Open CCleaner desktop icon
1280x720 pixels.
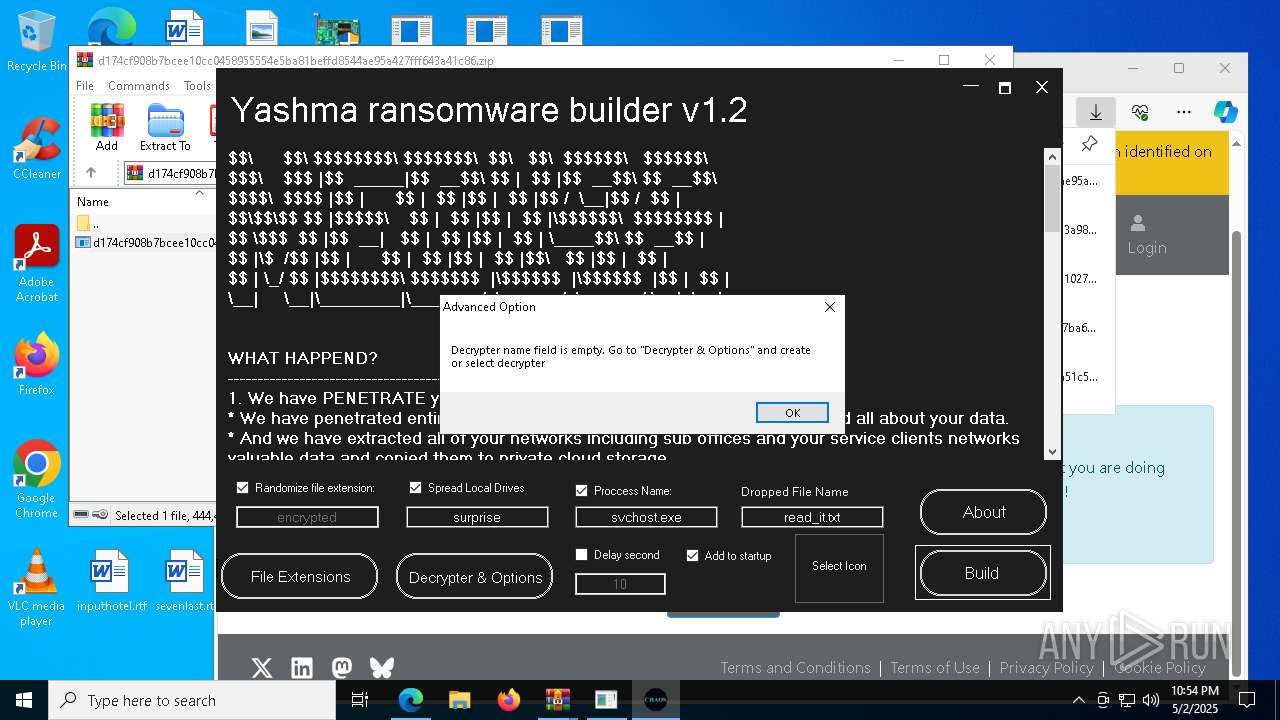tap(36, 148)
